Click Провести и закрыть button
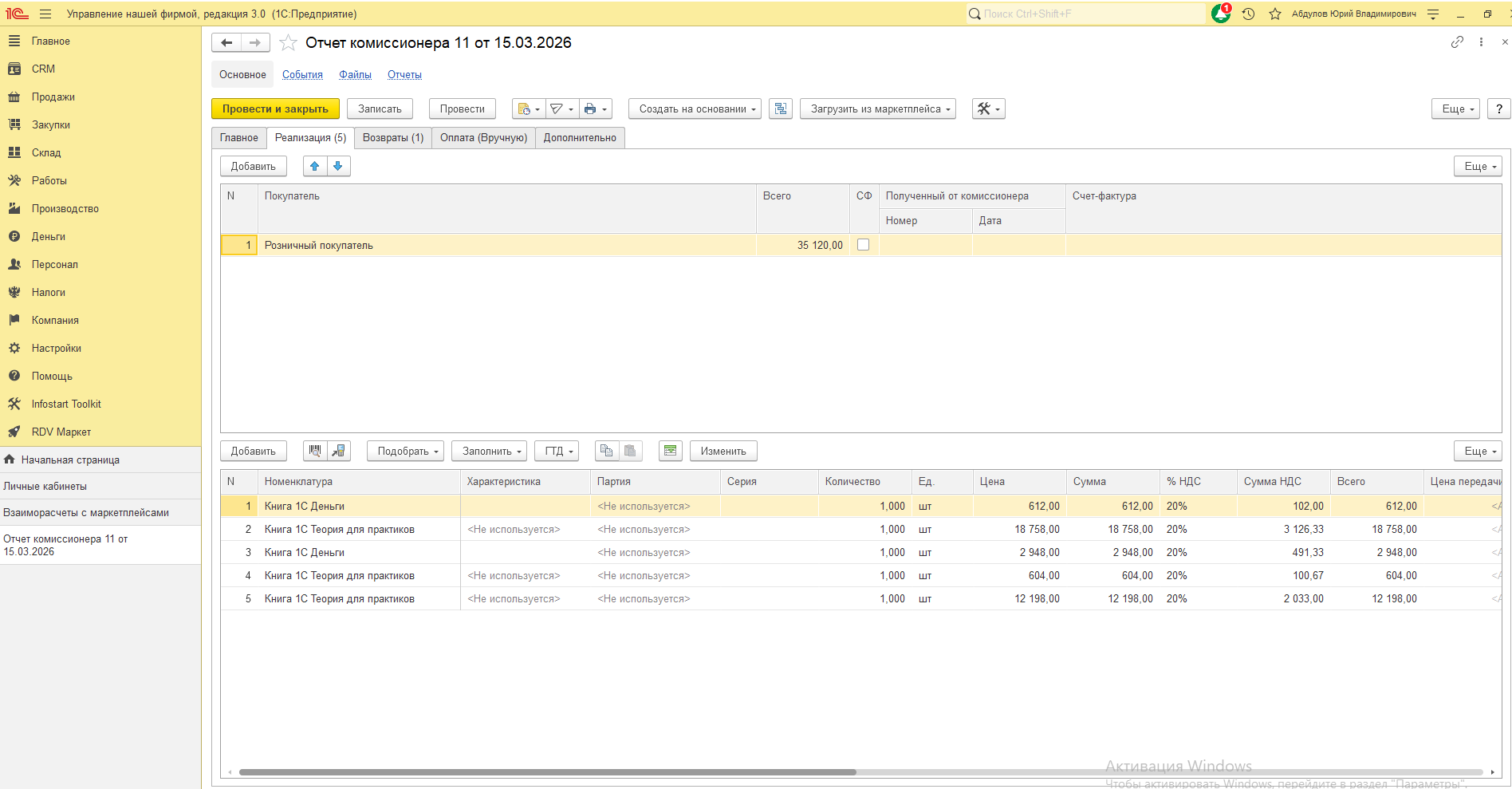The height and width of the screenshot is (789, 1512). [275, 108]
